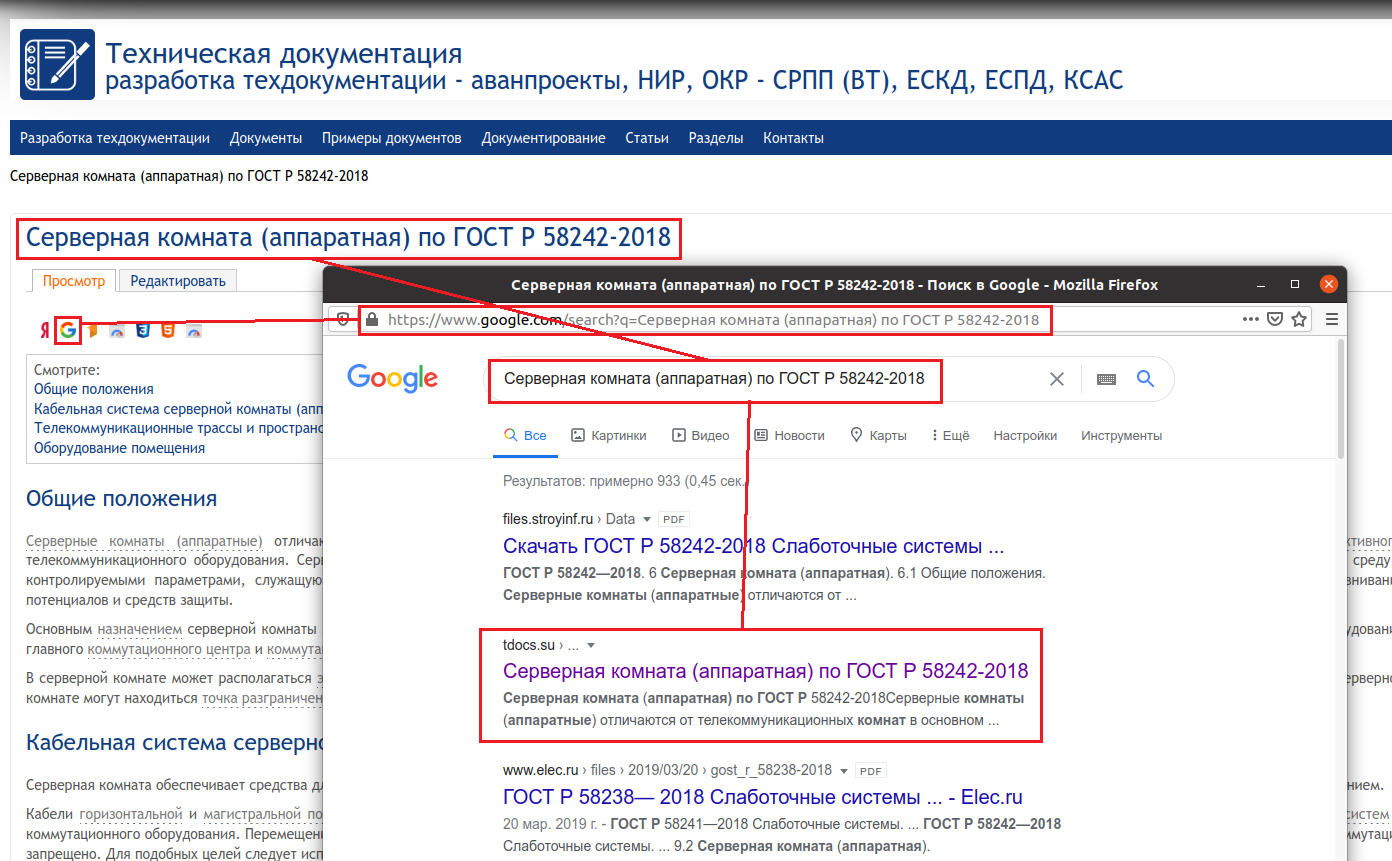Open the 'Редактировать' edit tab
This screenshot has width=1392, height=861.
[x=178, y=281]
